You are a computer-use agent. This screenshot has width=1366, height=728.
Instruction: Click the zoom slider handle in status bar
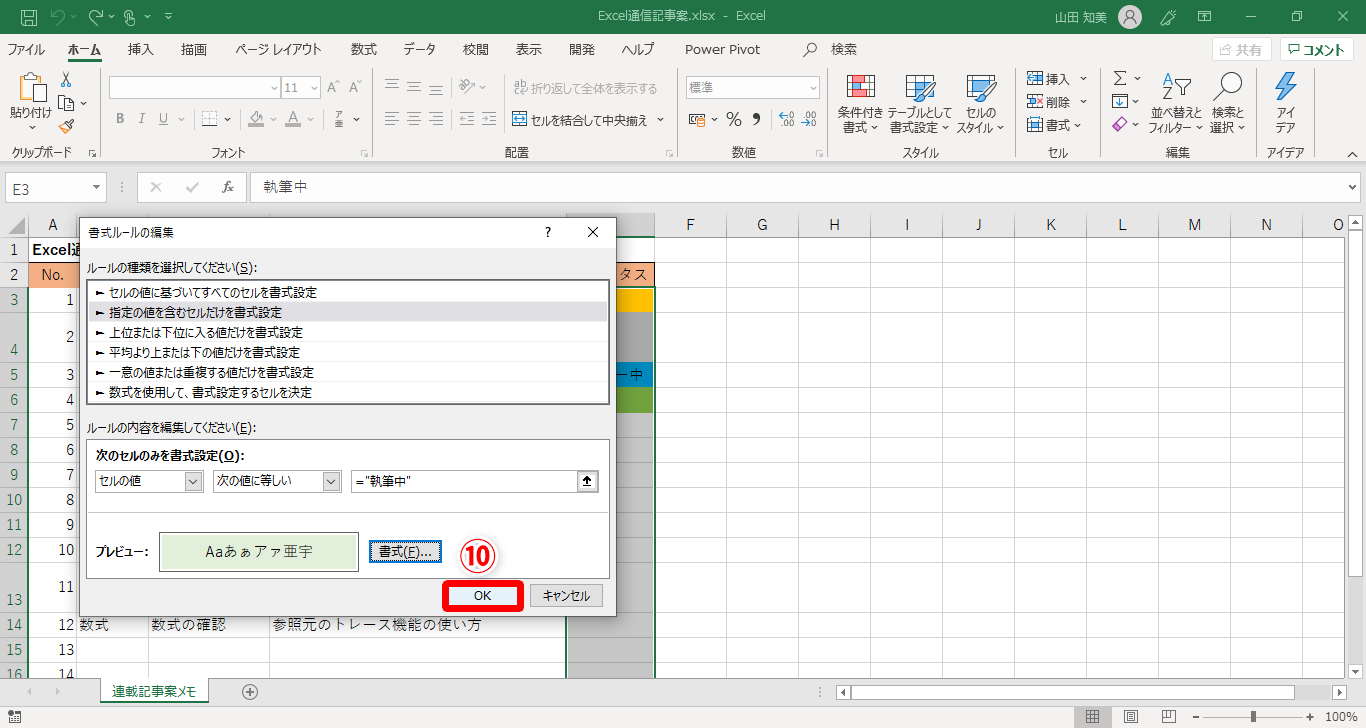1253,717
